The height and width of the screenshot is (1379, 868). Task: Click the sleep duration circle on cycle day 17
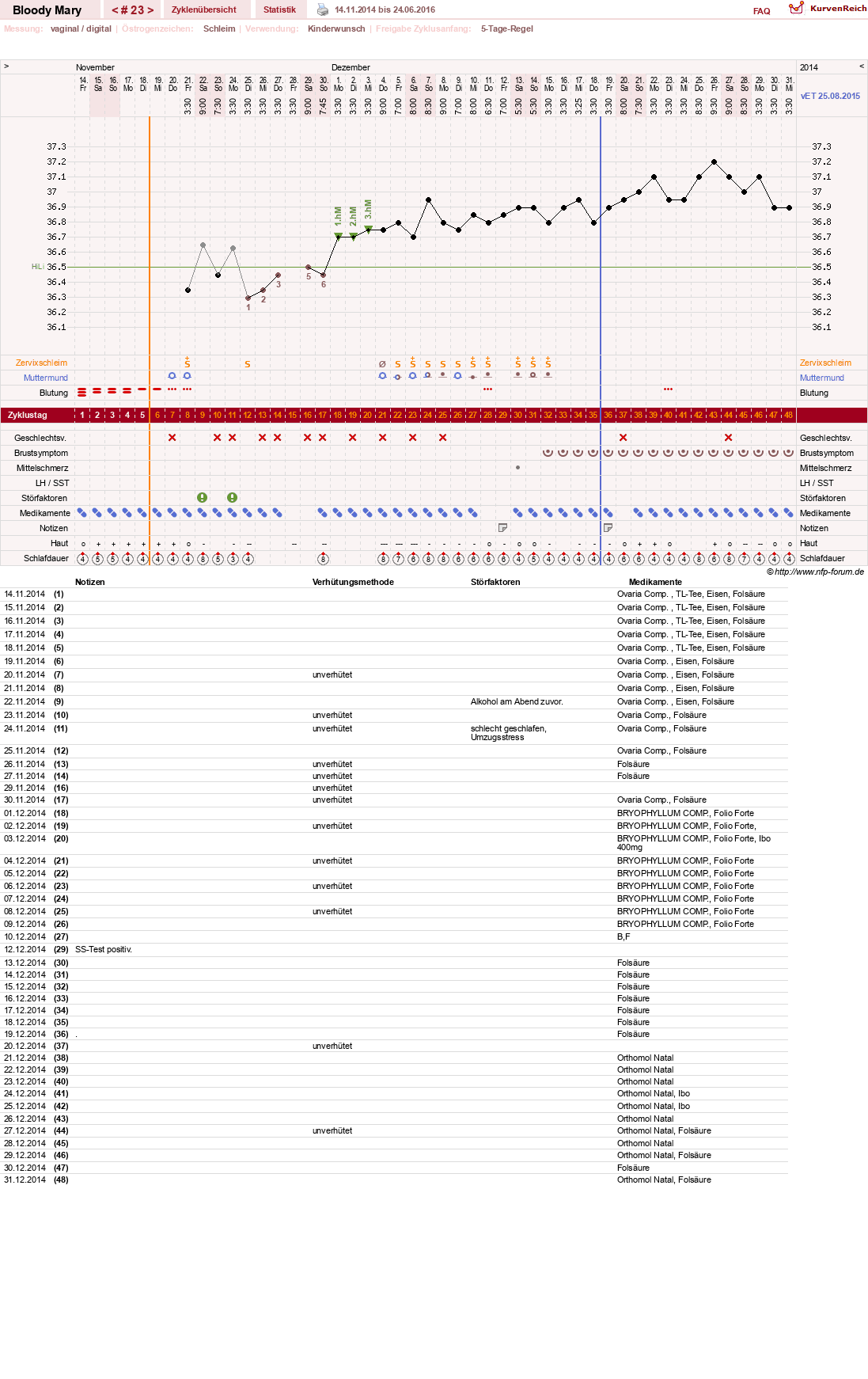(x=323, y=558)
